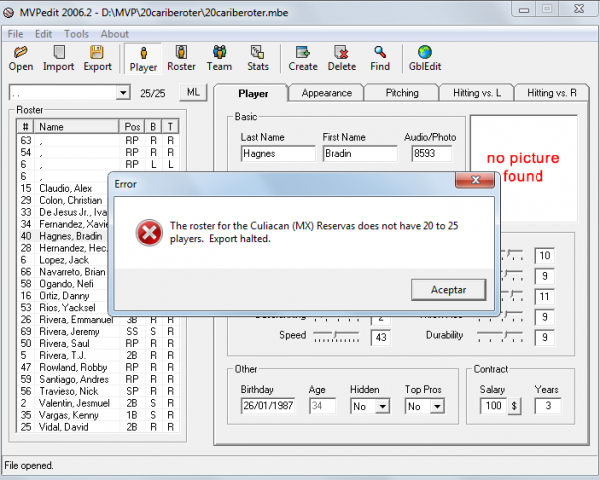
Task: Open the Tools menu
Action: click(x=76, y=34)
